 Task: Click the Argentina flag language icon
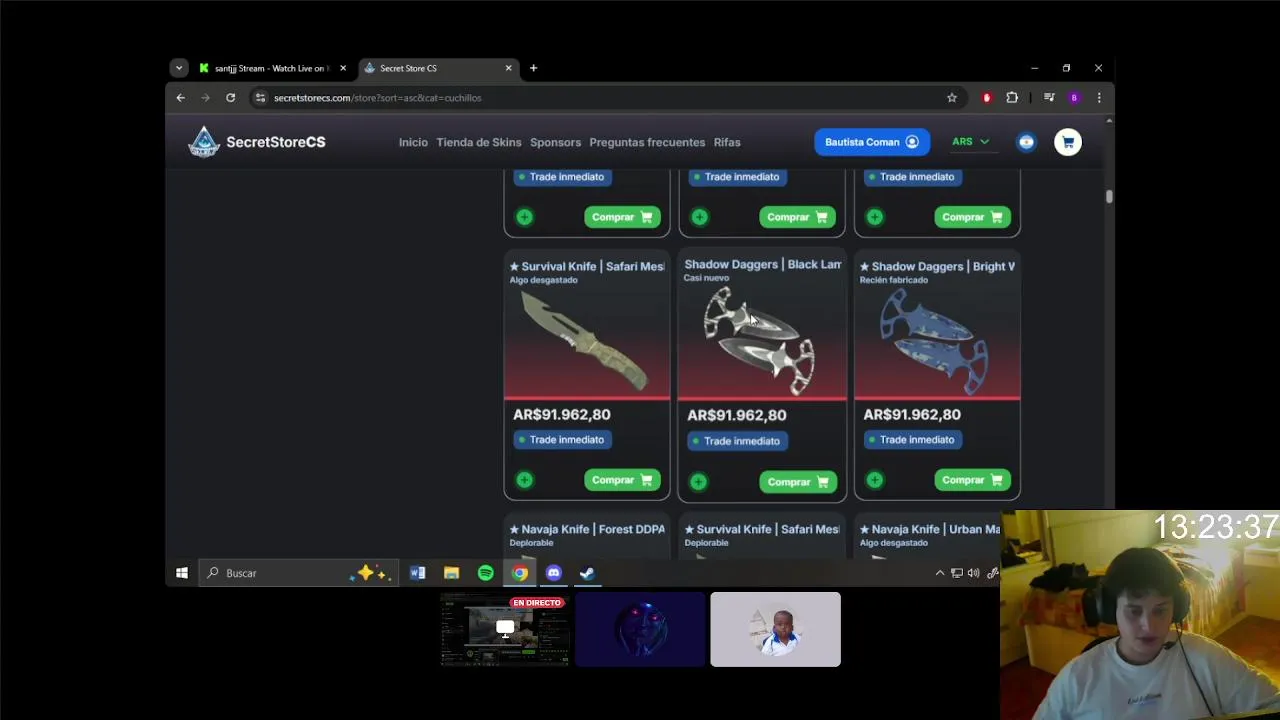tap(1026, 142)
